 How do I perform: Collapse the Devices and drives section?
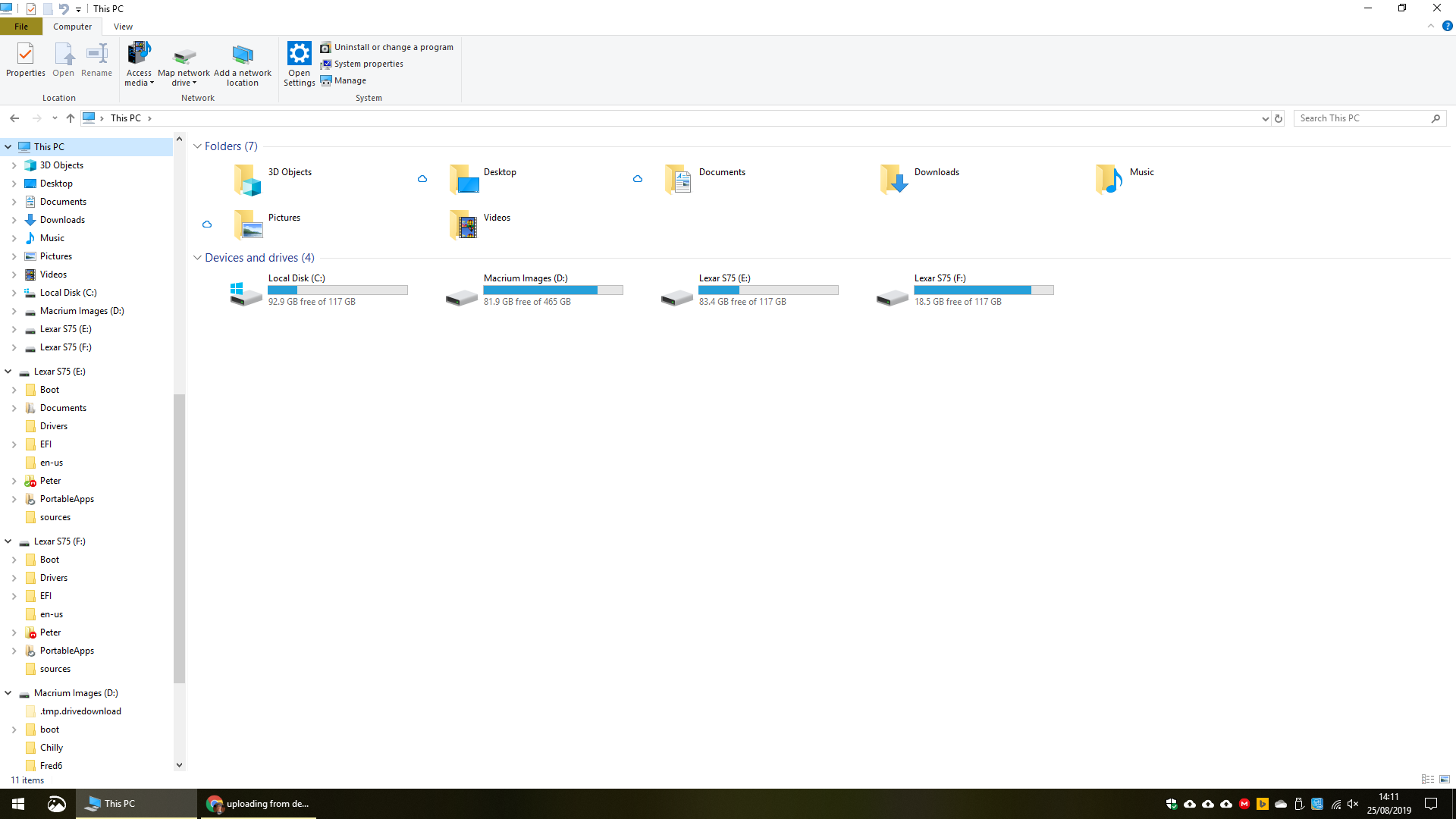(x=197, y=258)
